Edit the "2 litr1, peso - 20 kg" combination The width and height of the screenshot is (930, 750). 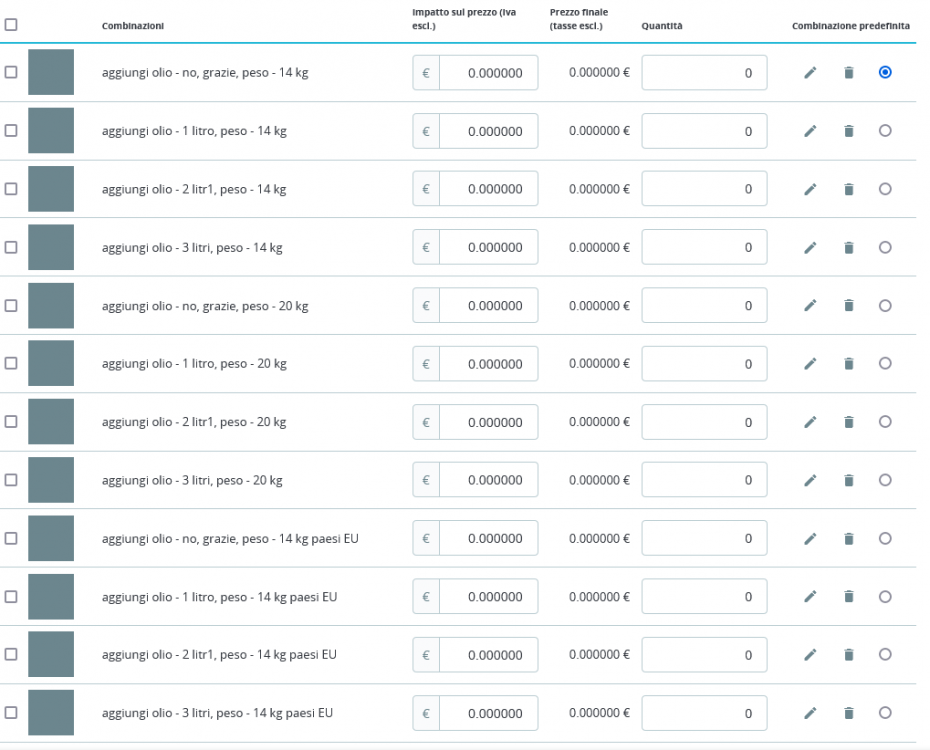click(x=810, y=421)
